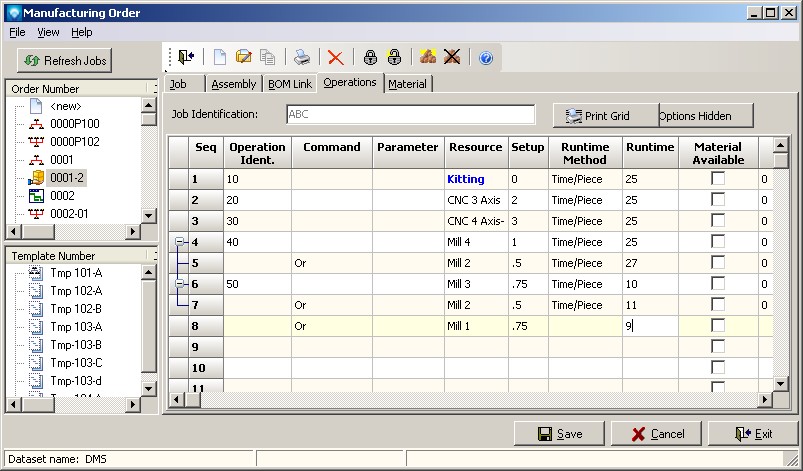Screen dimensions: 803x471
Task: Click the open folder toolbar icon
Action: (x=245, y=58)
